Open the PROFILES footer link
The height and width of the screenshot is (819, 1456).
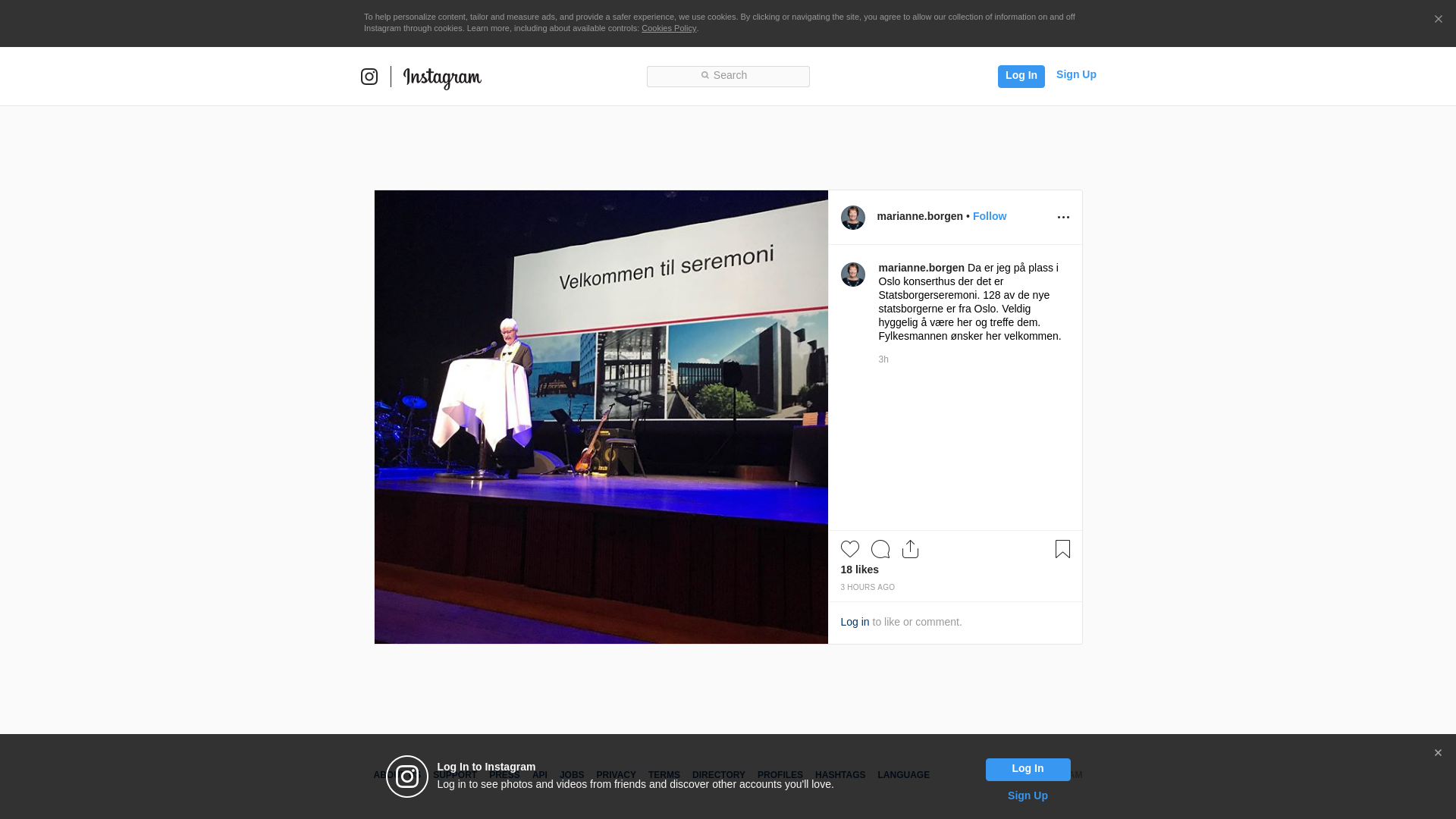(x=780, y=775)
